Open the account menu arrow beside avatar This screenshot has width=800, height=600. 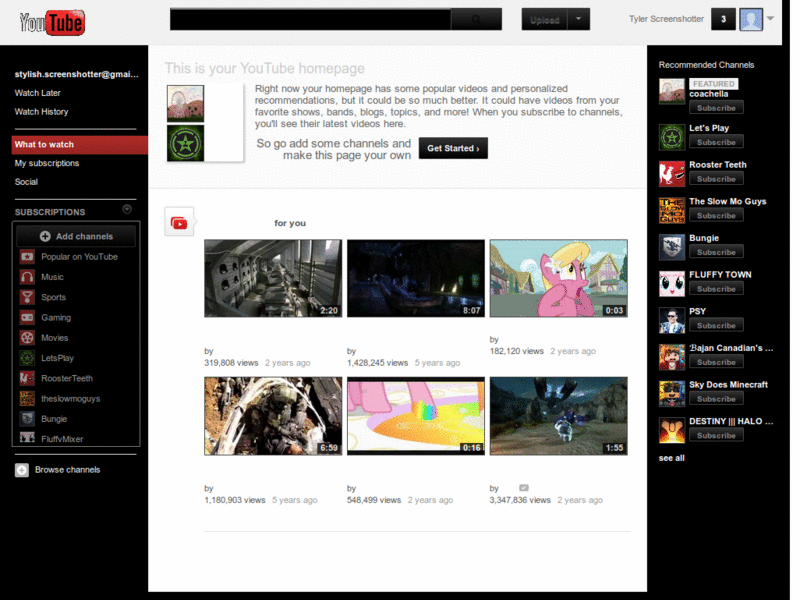click(770, 19)
